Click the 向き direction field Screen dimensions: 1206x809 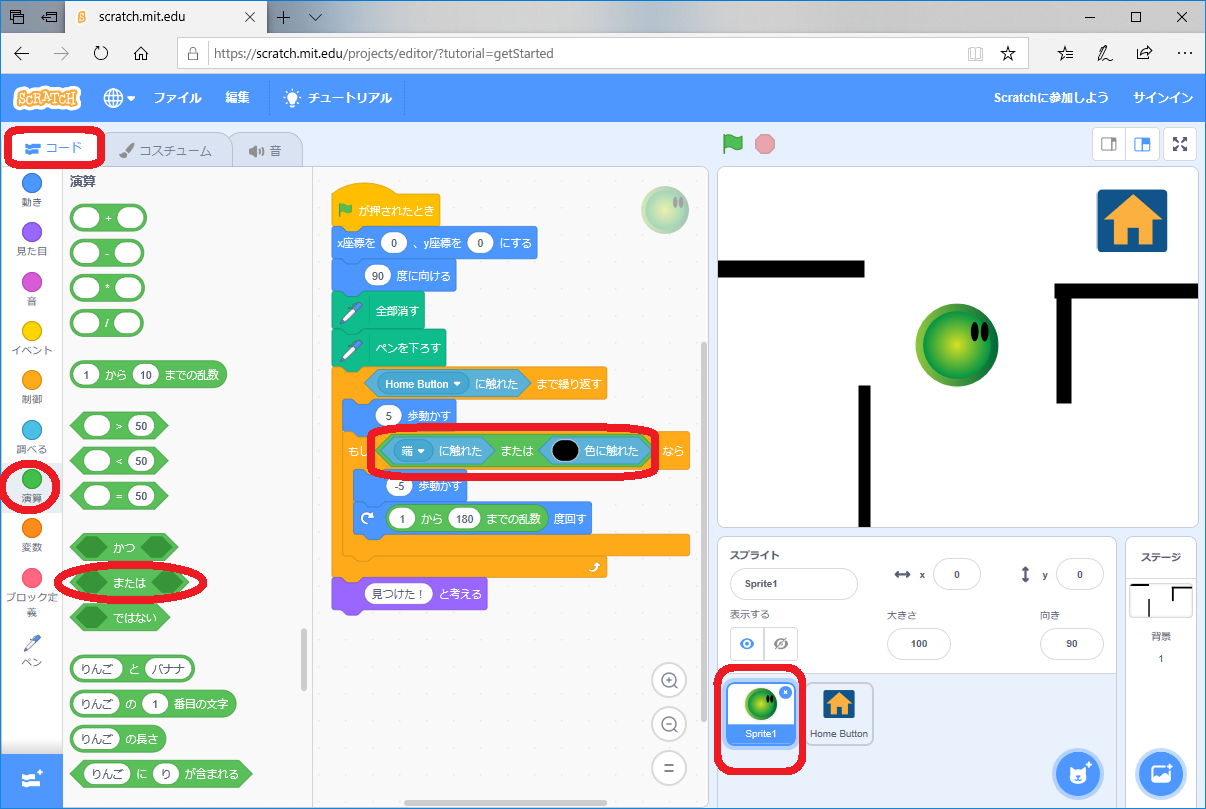click(x=1072, y=643)
